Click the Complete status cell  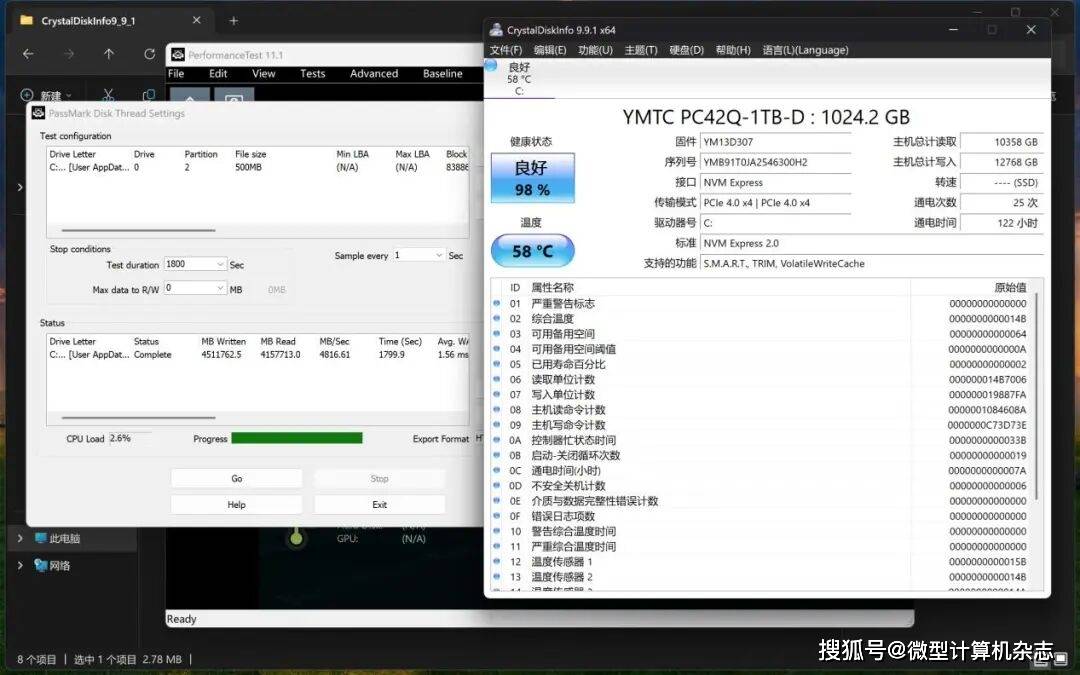coord(152,354)
